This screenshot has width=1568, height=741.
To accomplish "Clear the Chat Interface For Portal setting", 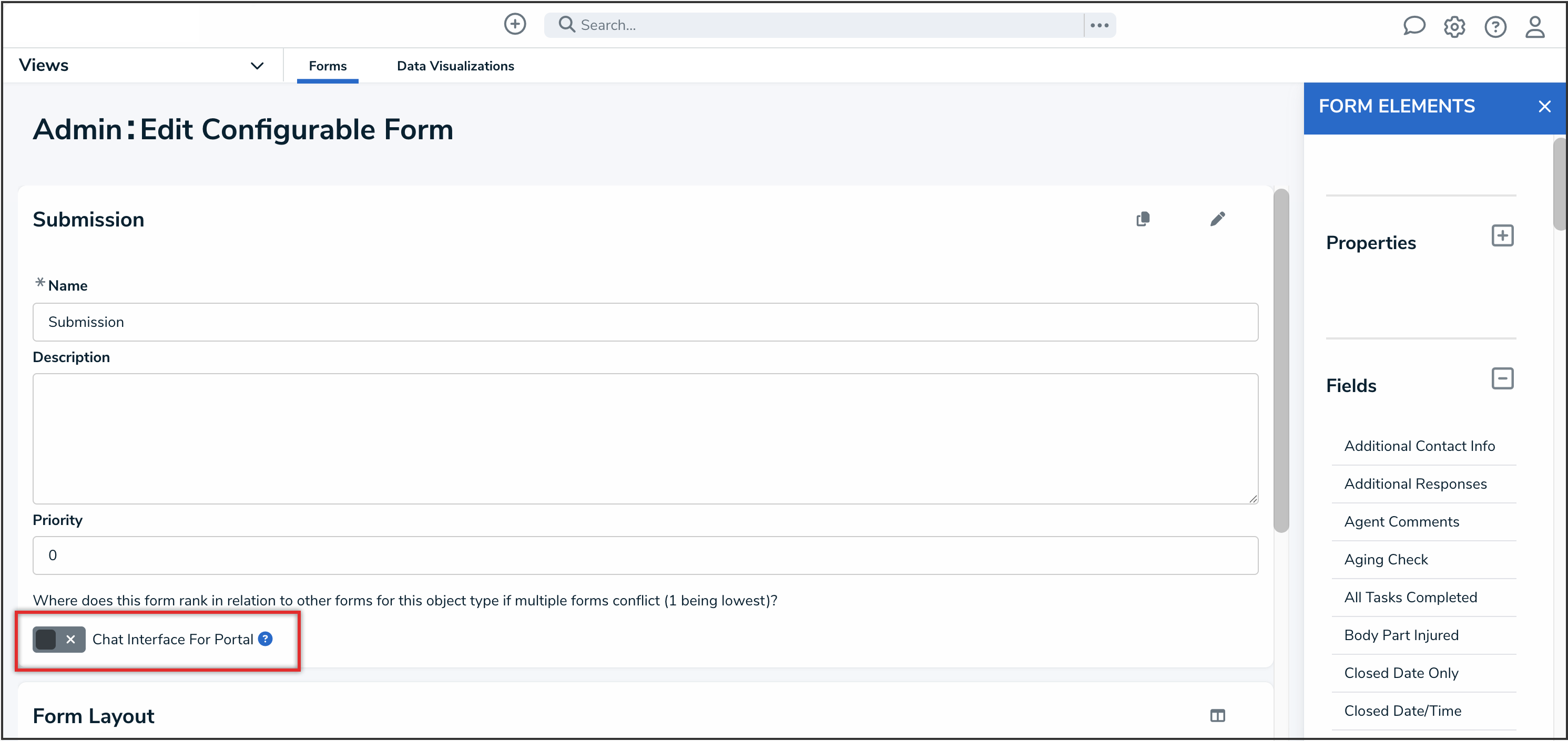I will click(x=70, y=640).
